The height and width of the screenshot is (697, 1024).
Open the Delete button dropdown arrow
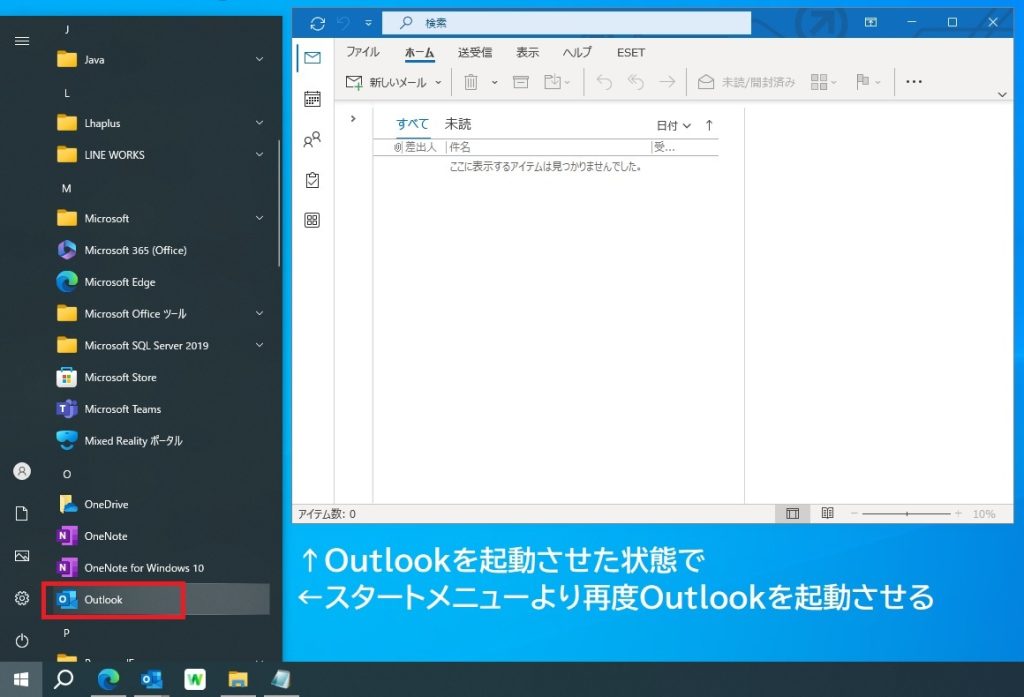pyautogui.click(x=494, y=82)
